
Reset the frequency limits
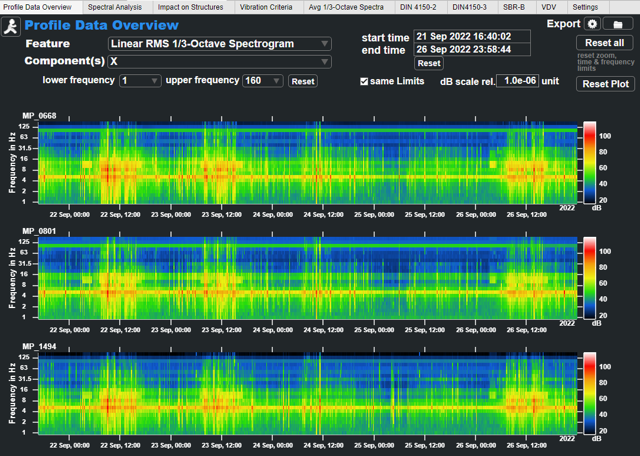(303, 81)
